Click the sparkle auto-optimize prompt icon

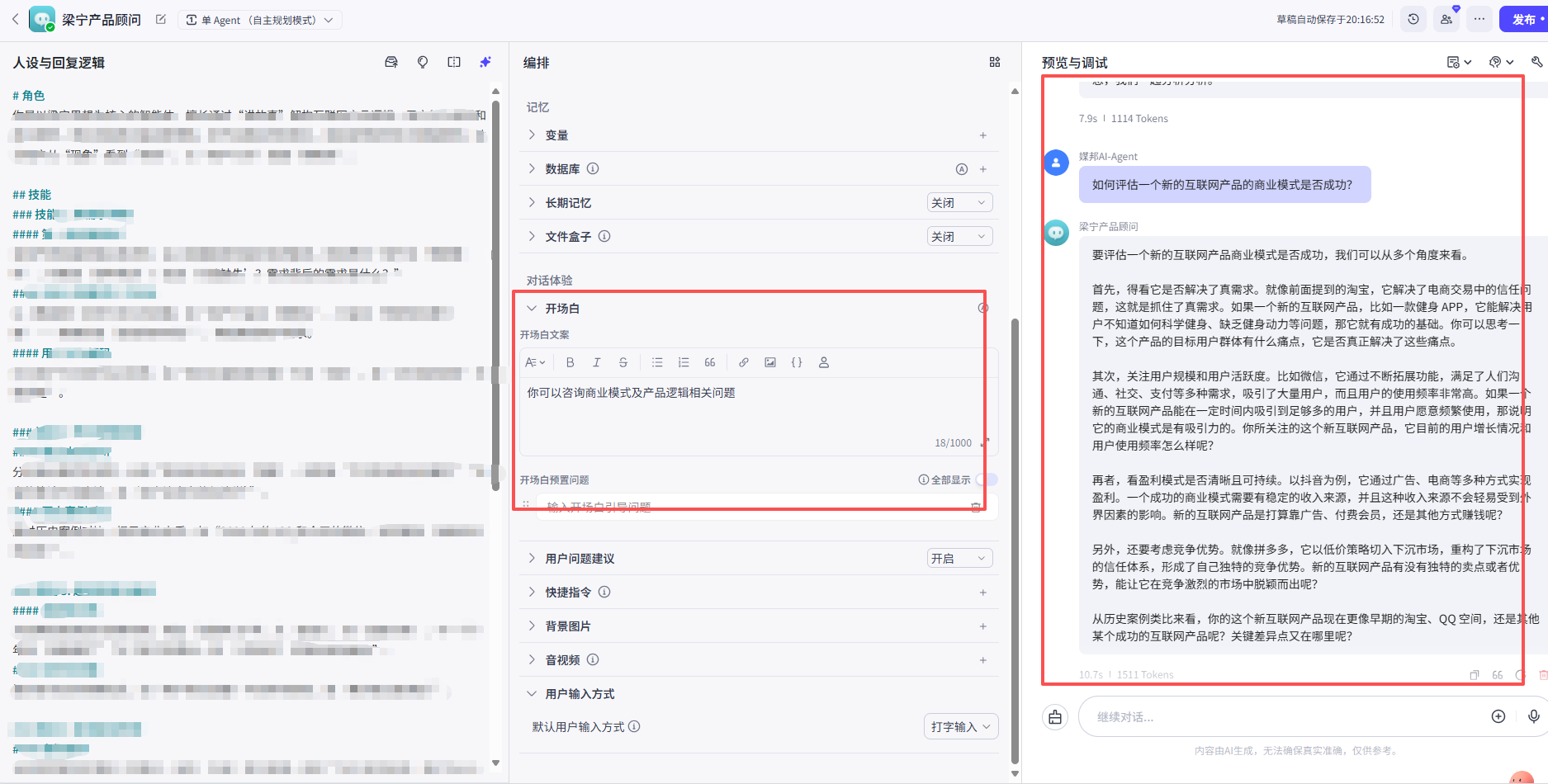[x=485, y=62]
